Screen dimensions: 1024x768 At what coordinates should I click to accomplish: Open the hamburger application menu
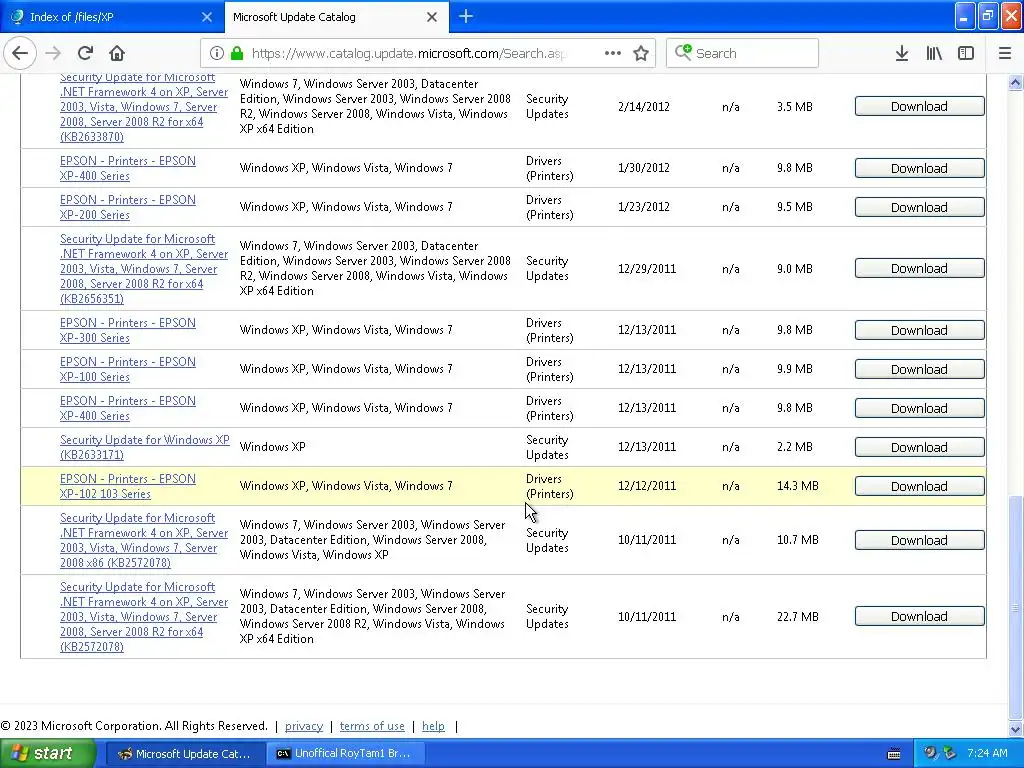tap(1004, 53)
